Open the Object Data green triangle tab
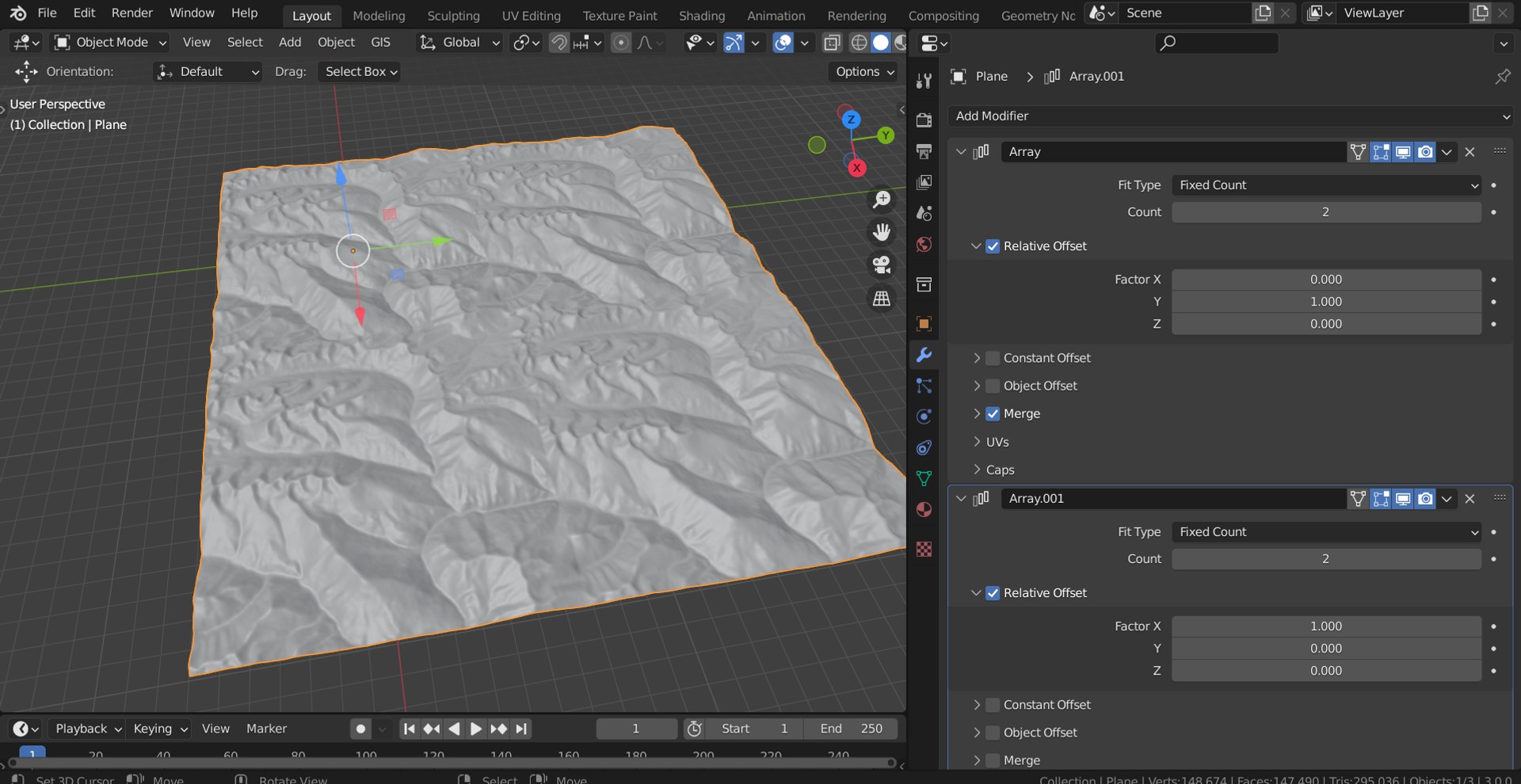The height and width of the screenshot is (784, 1521). 924,478
